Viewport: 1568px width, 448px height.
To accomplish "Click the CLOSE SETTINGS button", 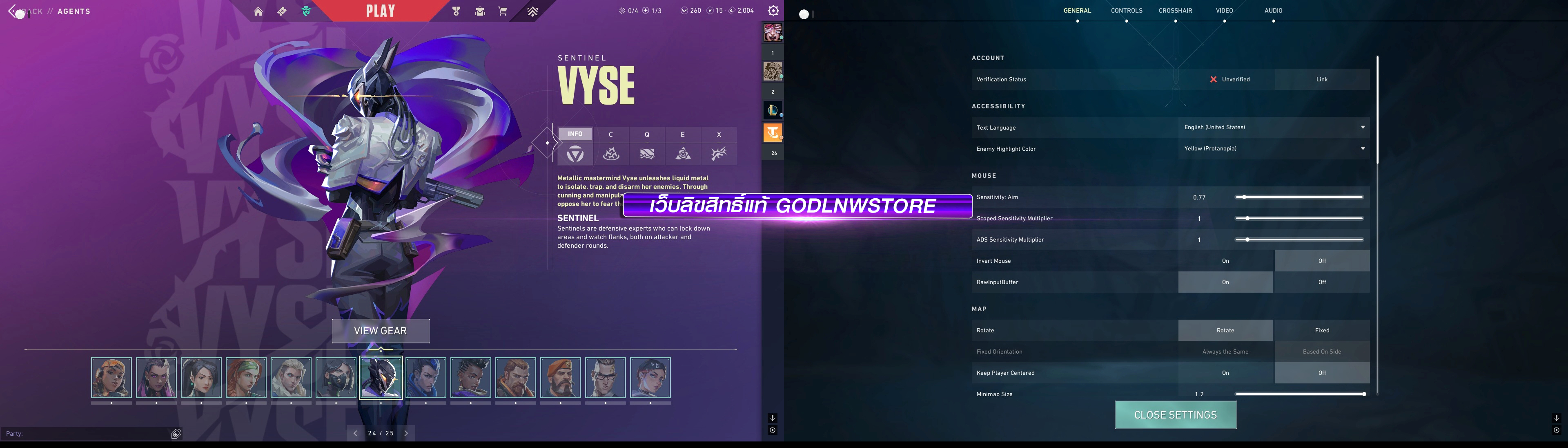I will pyautogui.click(x=1176, y=415).
